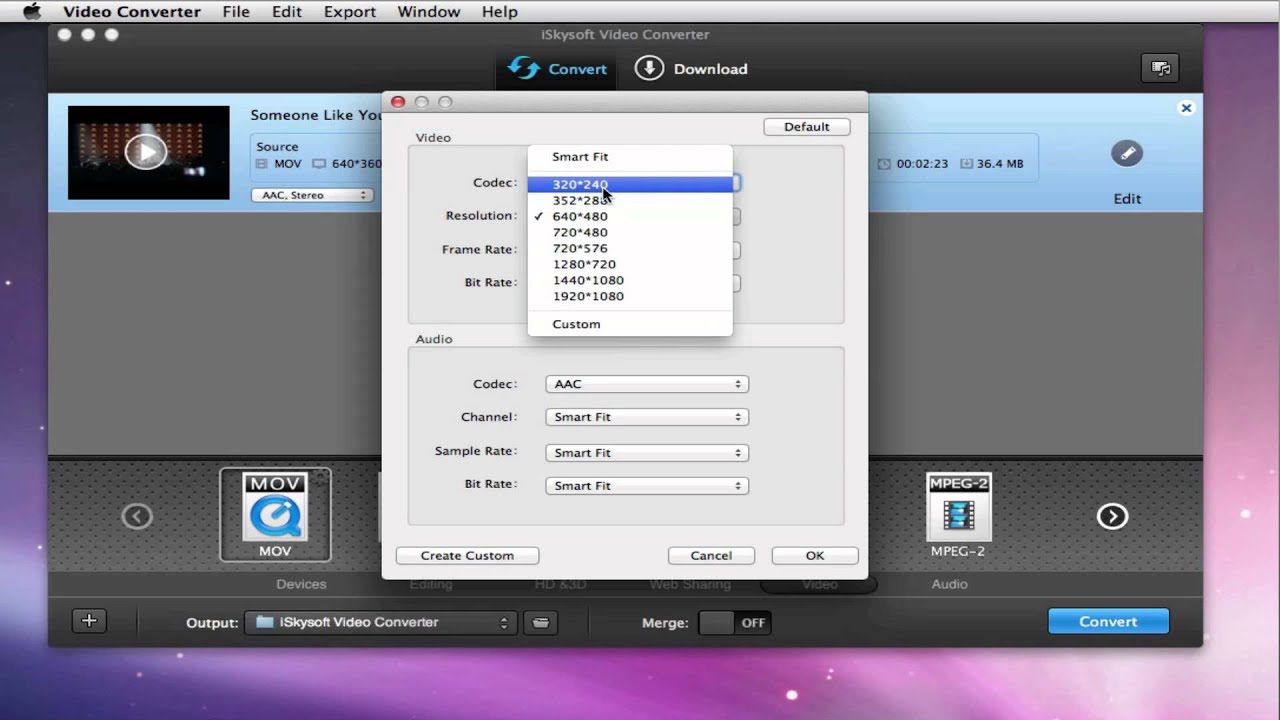Open the AAC, Stereo audio track dropdown
1280x720 pixels.
(311, 195)
